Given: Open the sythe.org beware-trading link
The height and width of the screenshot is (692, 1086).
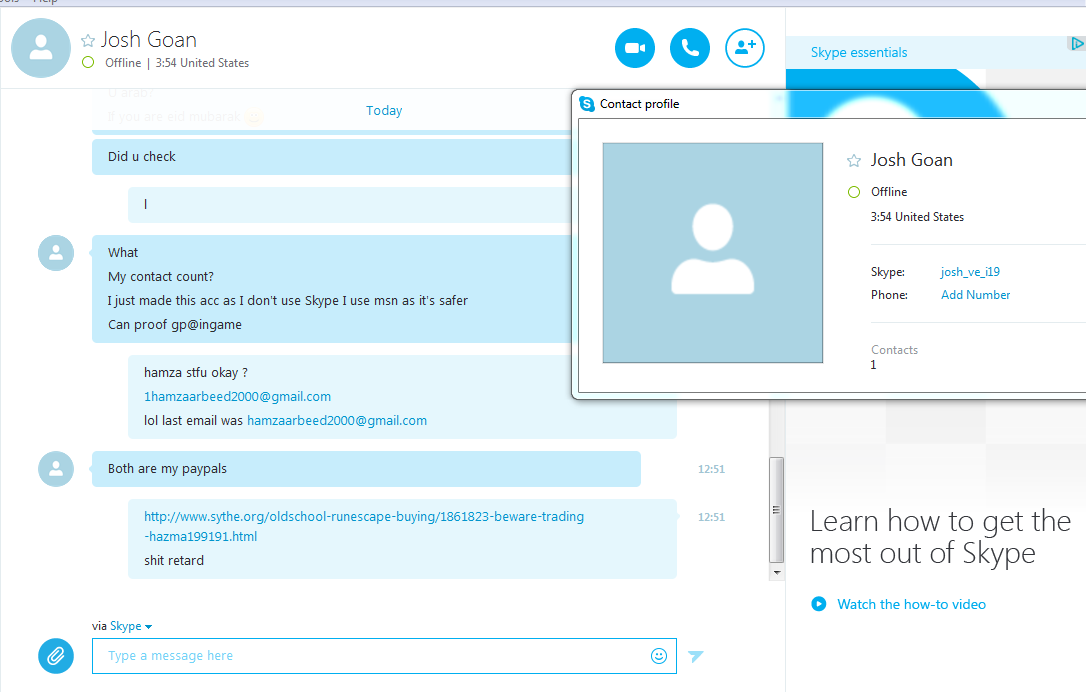Looking at the screenshot, I should 364,526.
